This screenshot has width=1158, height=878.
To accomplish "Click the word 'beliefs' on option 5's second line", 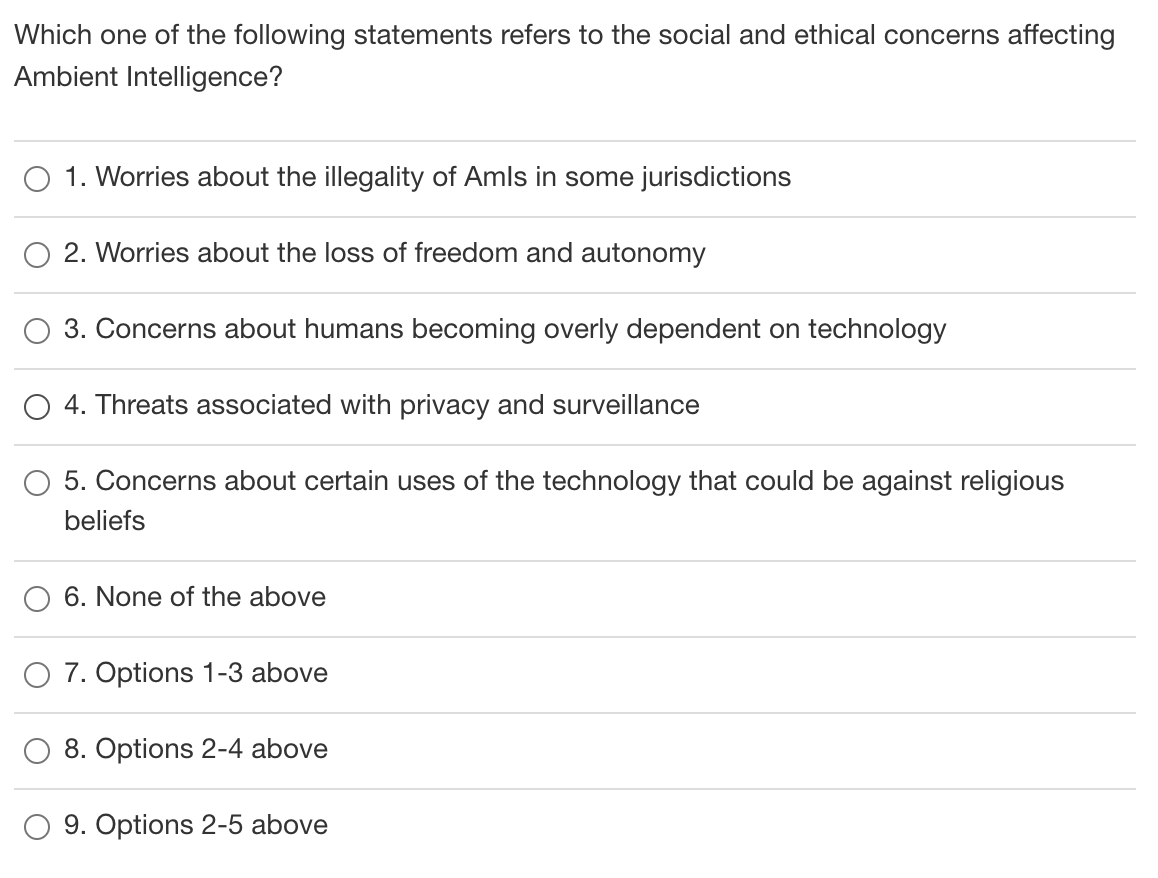I will point(105,521).
